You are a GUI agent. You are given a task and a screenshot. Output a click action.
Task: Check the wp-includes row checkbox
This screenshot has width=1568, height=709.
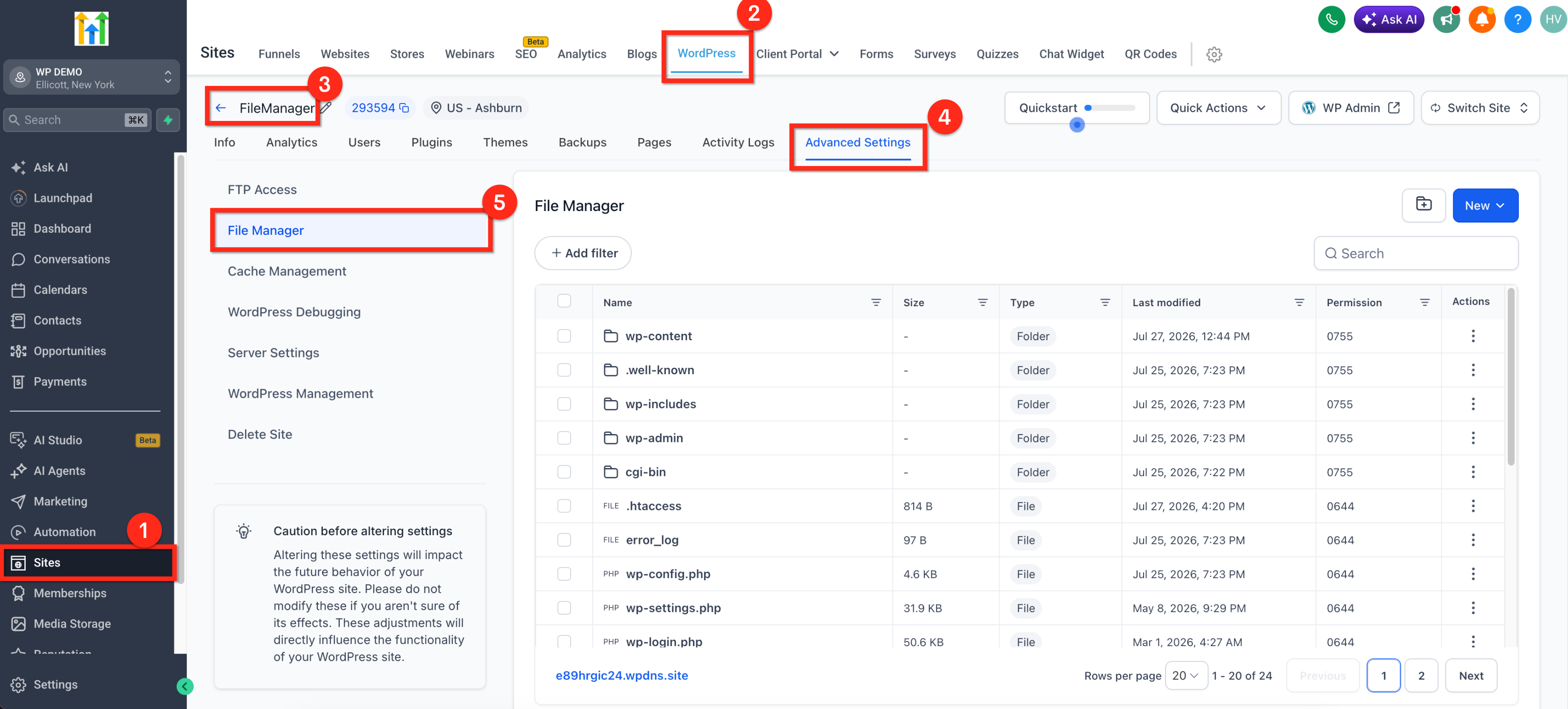coord(564,404)
